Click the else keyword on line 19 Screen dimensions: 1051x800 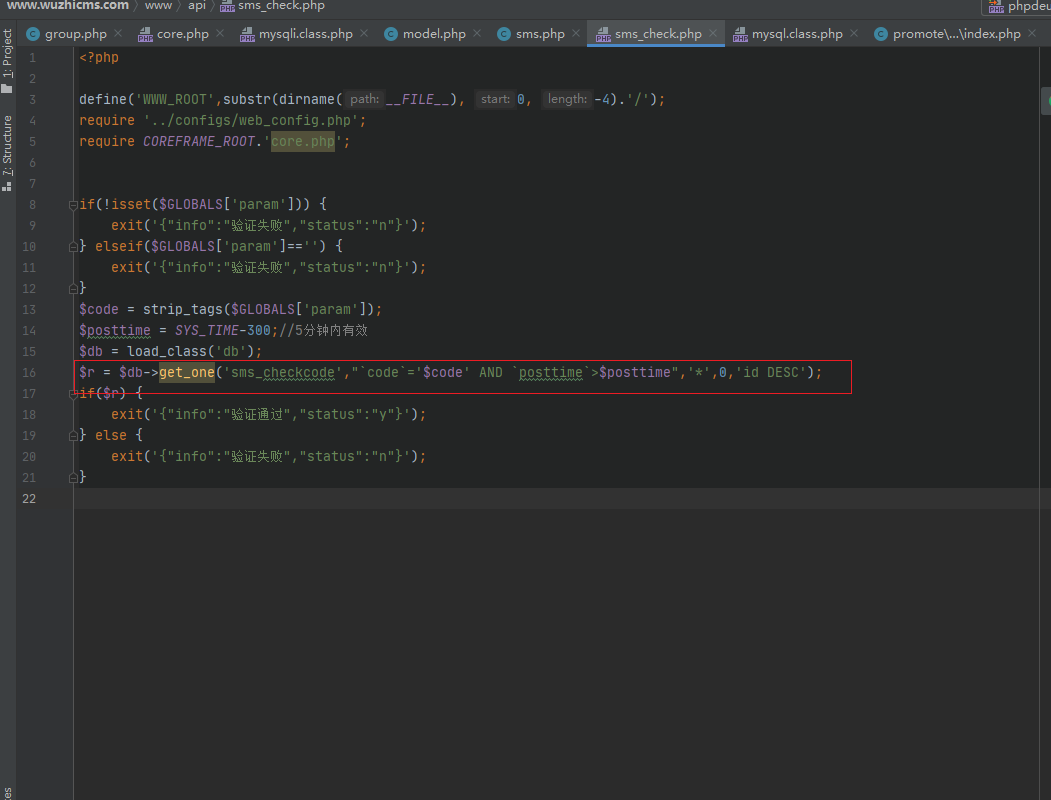pyautogui.click(x=111, y=436)
